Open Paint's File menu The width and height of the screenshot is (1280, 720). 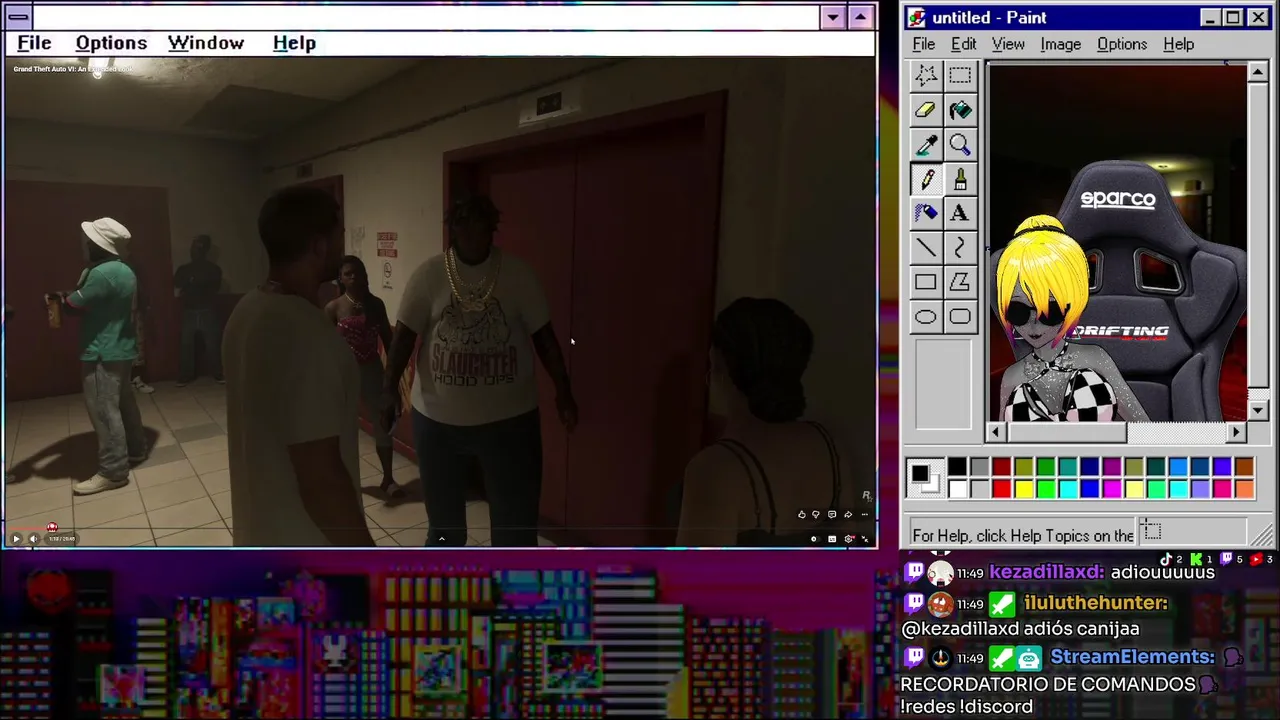(x=924, y=44)
